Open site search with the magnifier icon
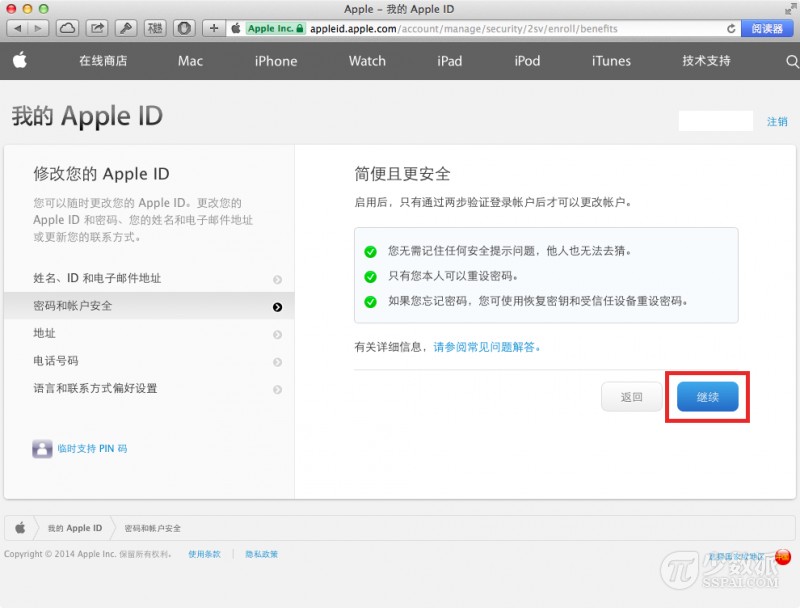 click(x=792, y=61)
